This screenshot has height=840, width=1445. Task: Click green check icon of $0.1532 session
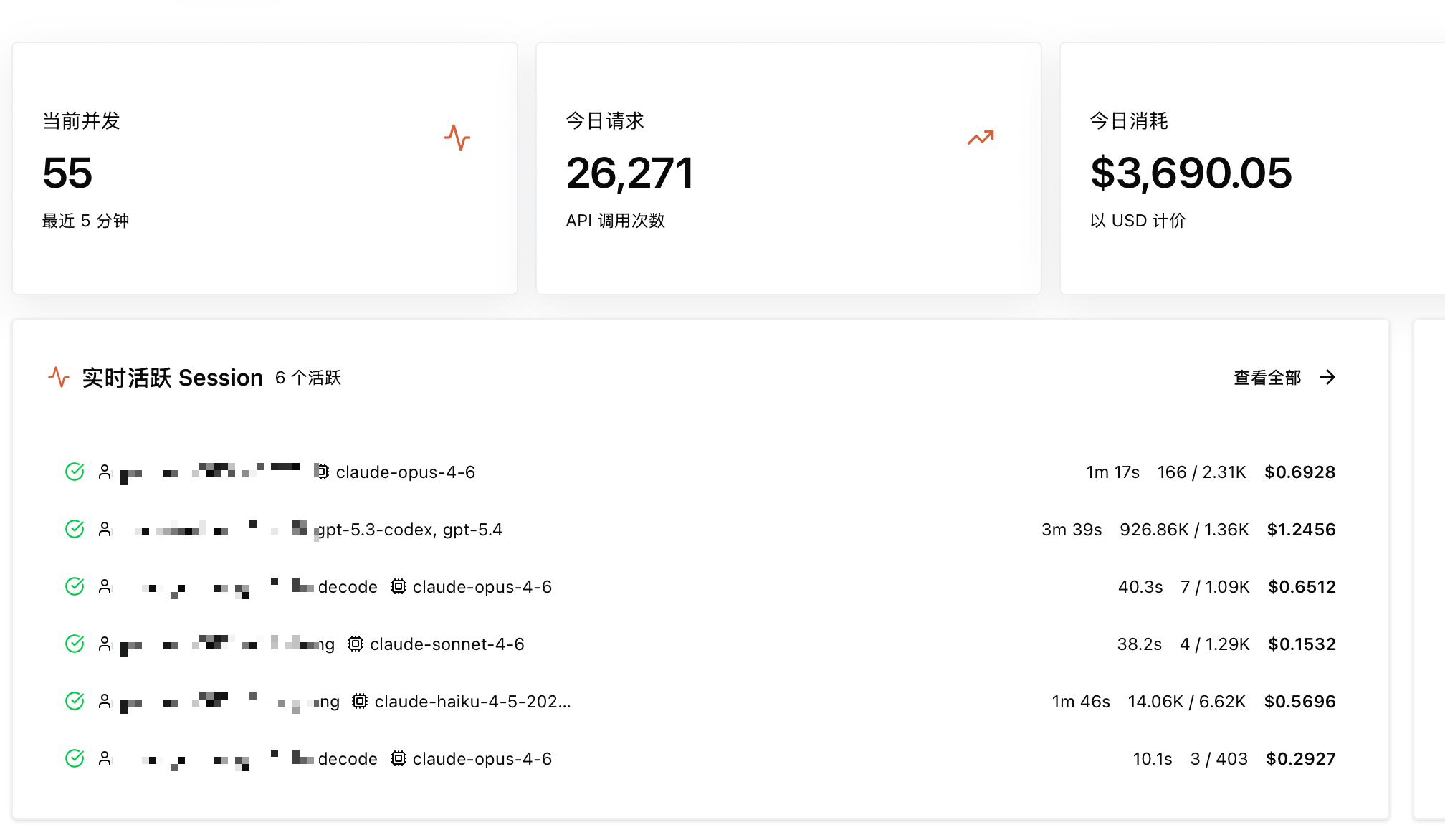[75, 644]
